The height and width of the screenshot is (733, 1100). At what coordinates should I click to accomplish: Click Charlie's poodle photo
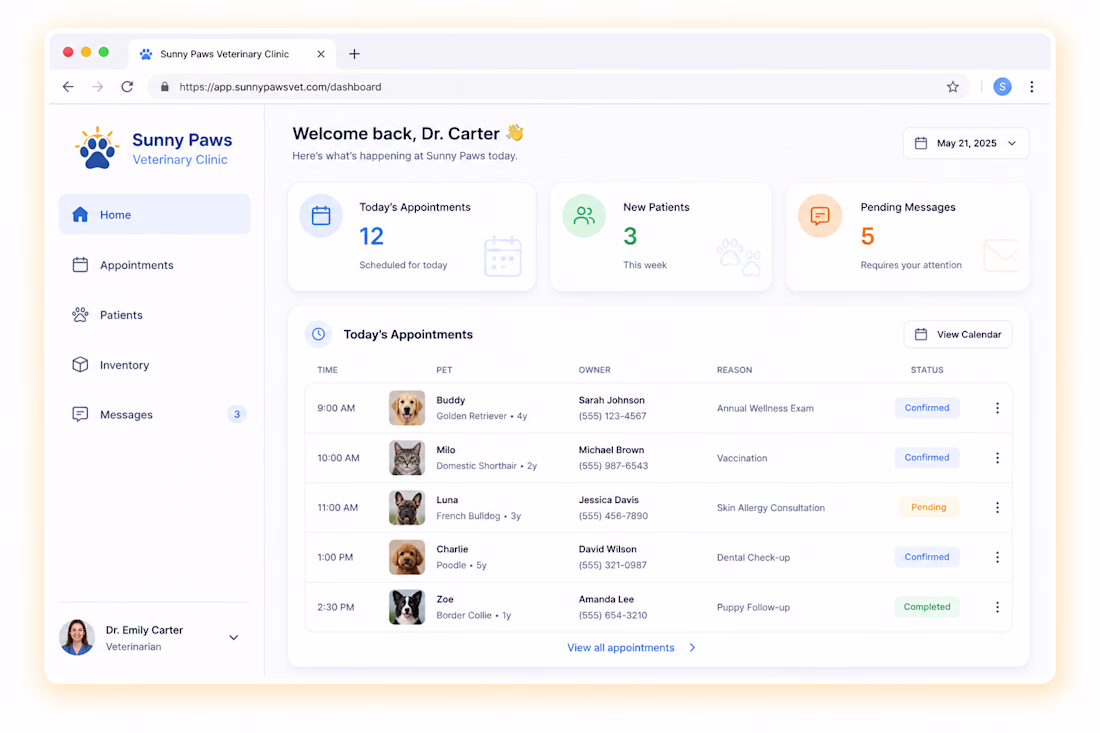click(x=407, y=558)
